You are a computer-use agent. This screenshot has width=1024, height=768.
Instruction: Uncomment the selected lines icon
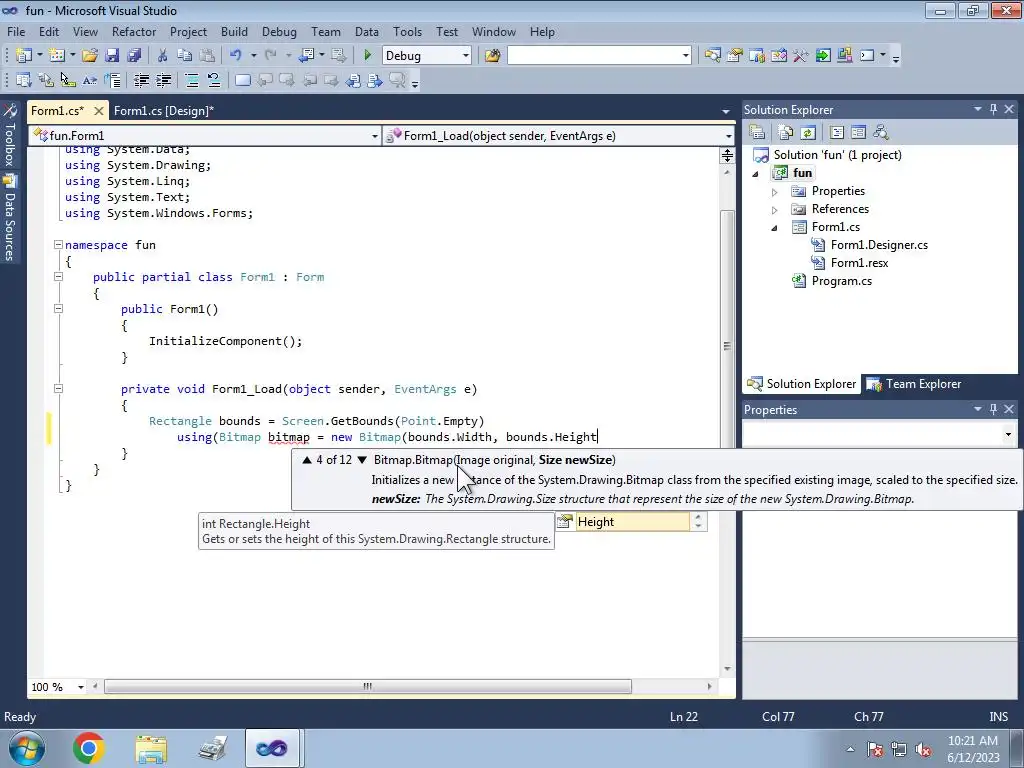click(x=214, y=80)
